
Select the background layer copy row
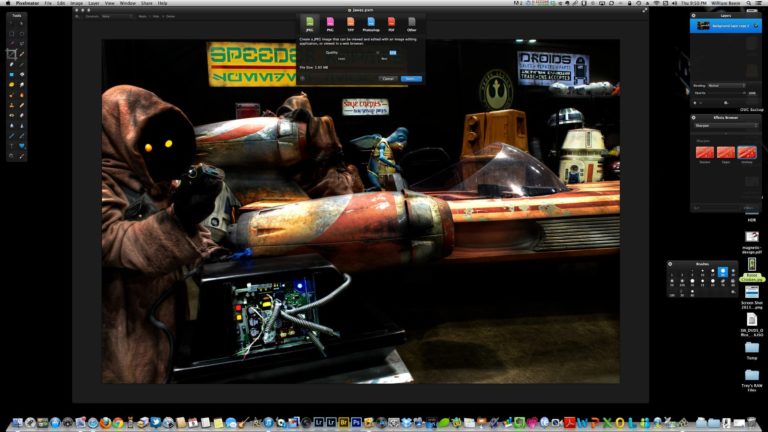pyautogui.click(x=726, y=26)
